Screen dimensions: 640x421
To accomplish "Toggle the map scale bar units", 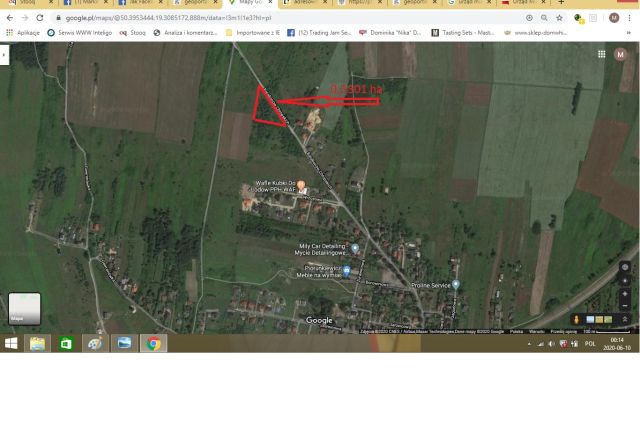I will pos(609,332).
